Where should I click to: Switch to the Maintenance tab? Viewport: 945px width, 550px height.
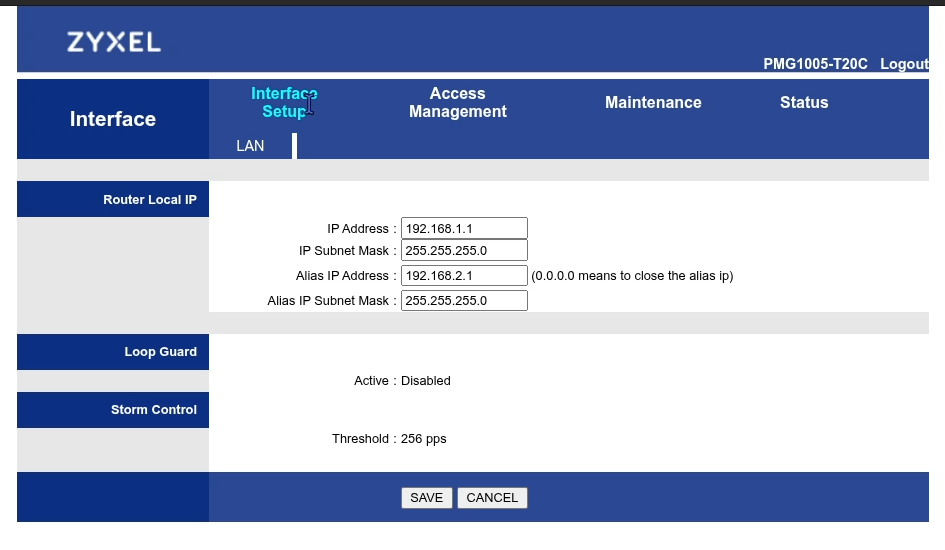[x=653, y=102]
